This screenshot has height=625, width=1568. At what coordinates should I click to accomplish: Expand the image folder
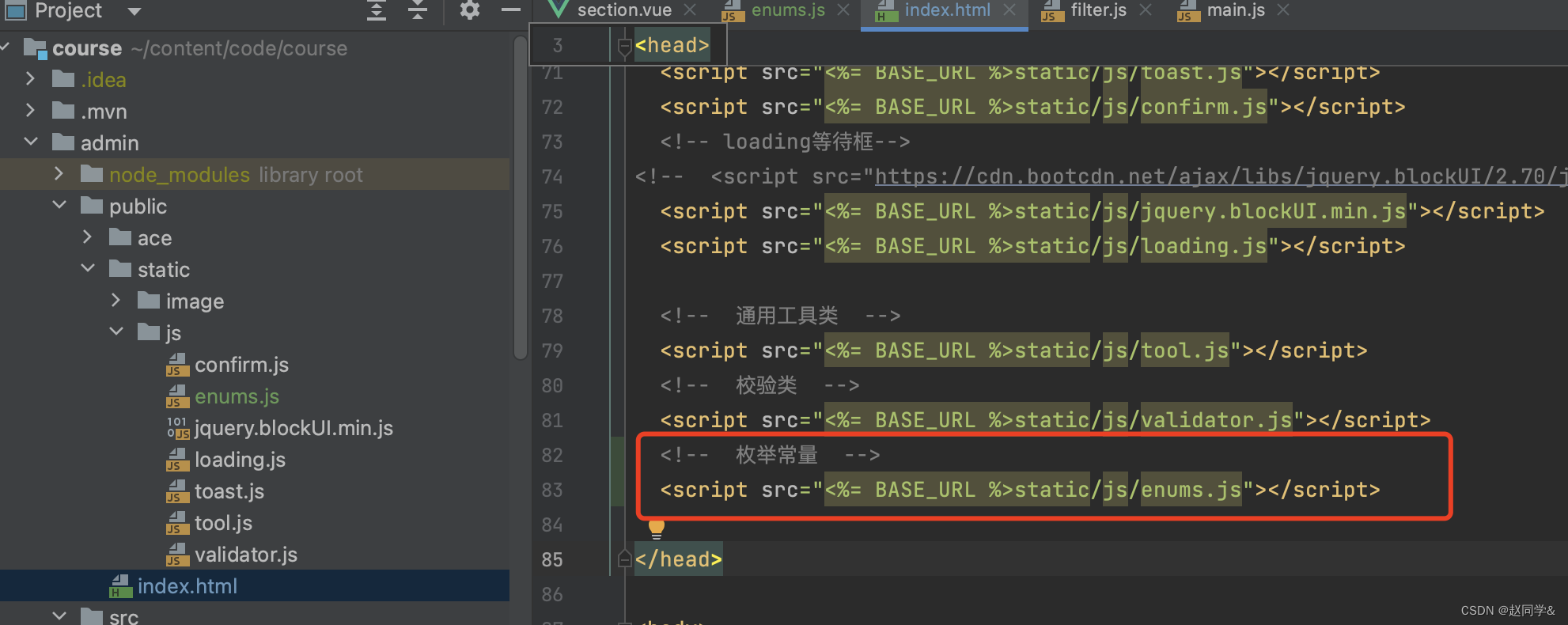(116, 301)
